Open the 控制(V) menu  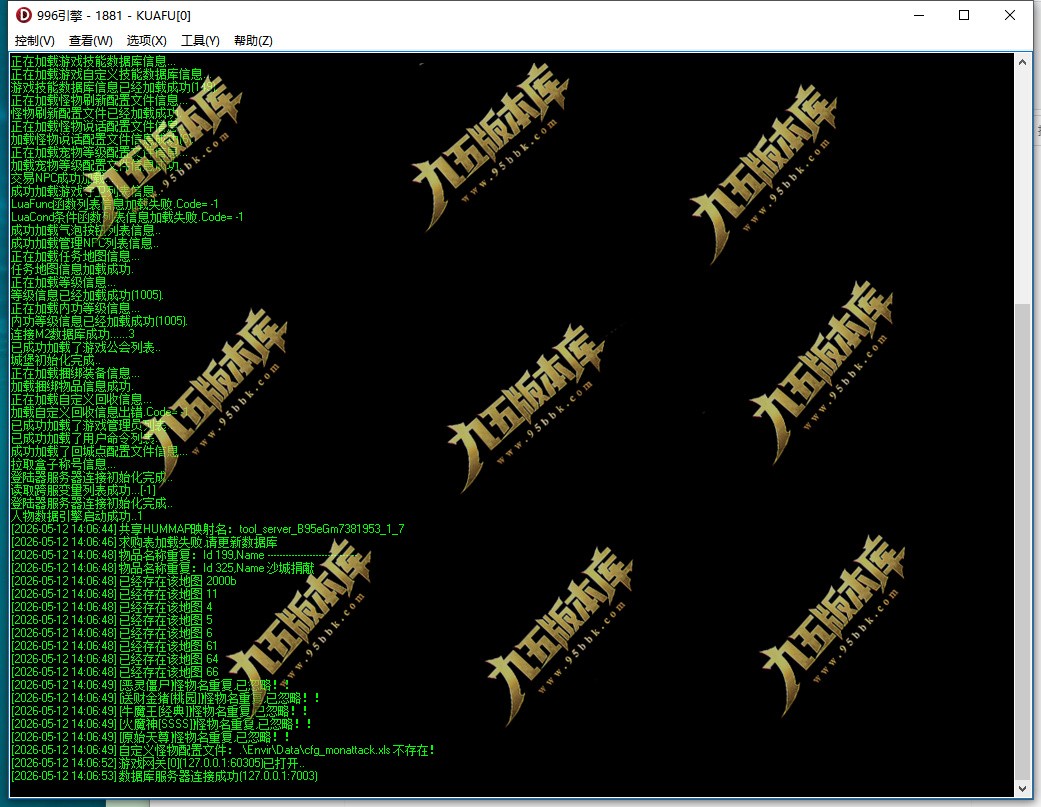click(x=35, y=40)
